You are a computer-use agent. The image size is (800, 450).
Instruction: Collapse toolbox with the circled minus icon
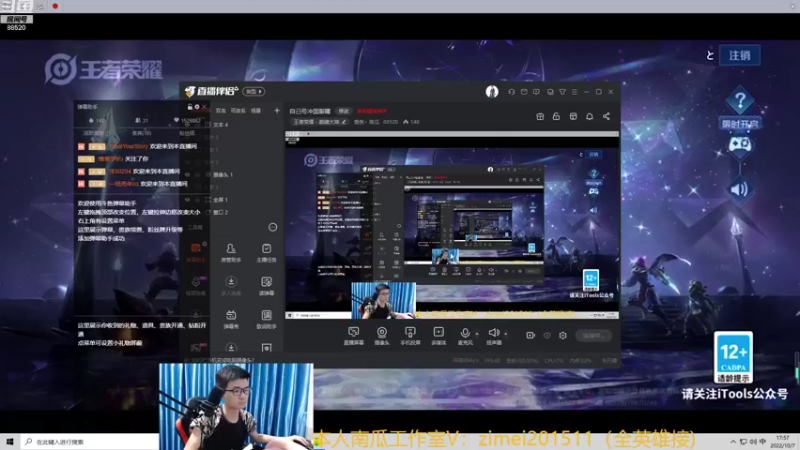(273, 227)
